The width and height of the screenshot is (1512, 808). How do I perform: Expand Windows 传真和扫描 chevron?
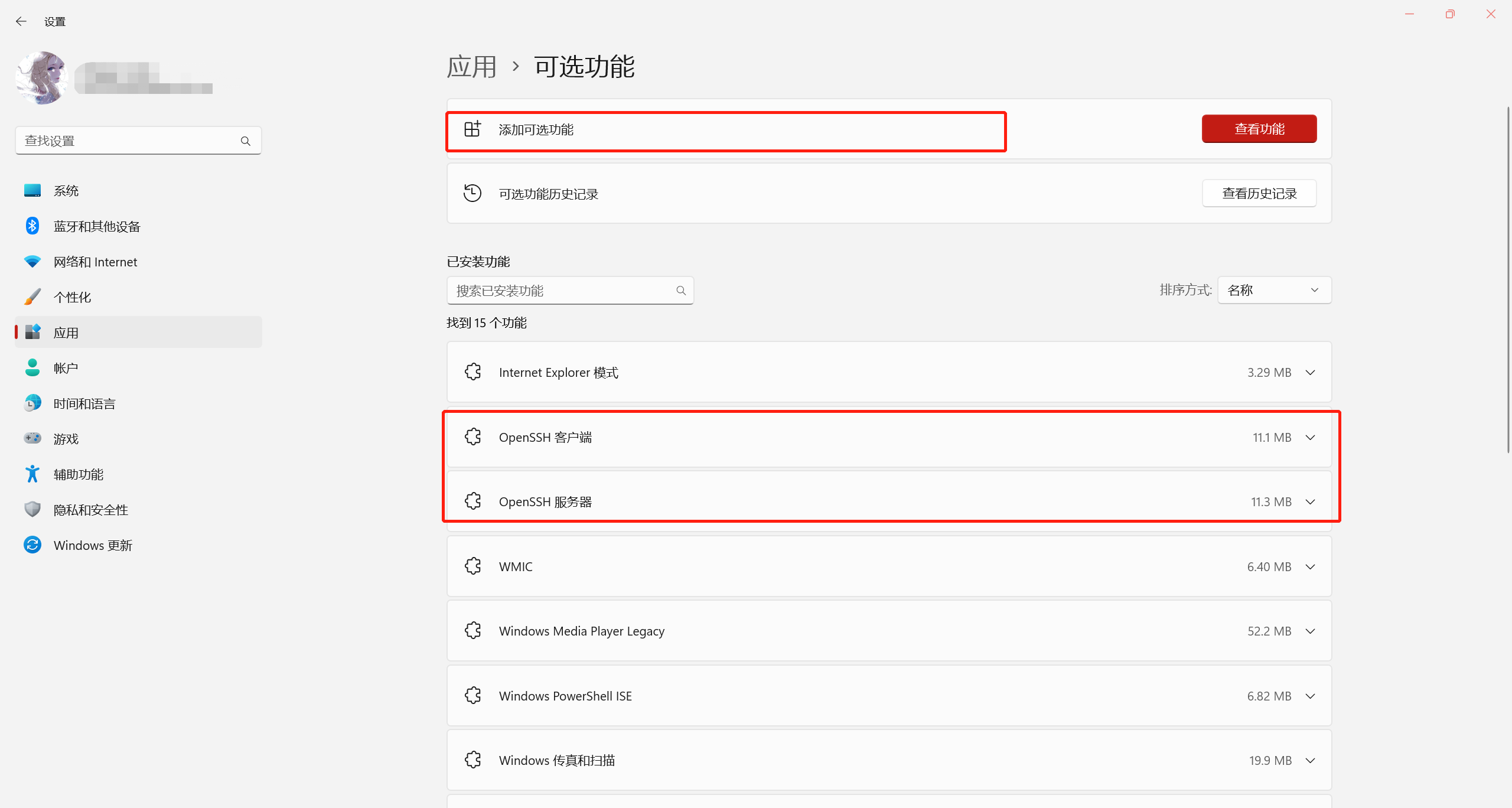coord(1310,761)
